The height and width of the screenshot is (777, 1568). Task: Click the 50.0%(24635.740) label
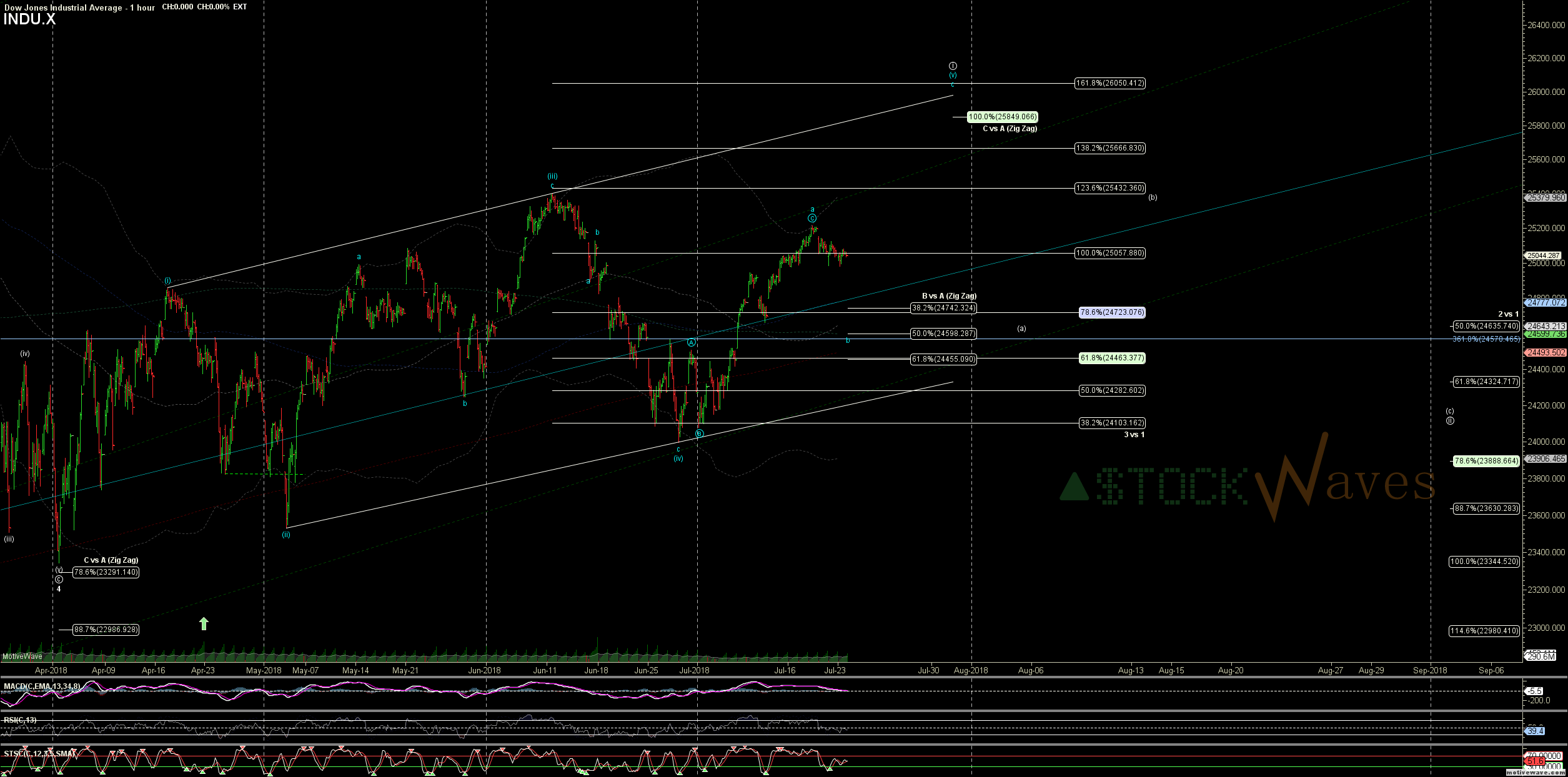pos(1487,326)
